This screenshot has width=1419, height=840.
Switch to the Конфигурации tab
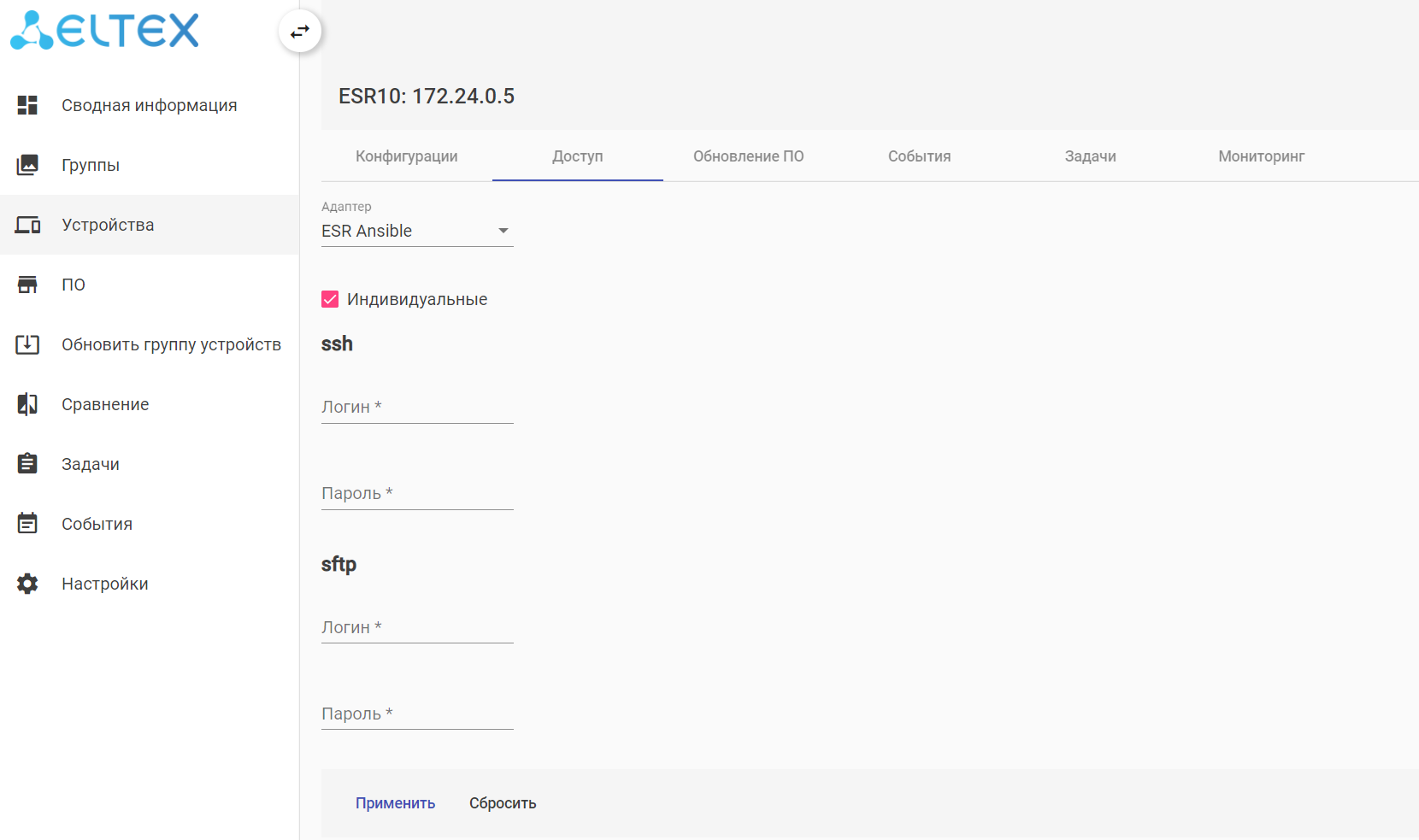(x=407, y=156)
